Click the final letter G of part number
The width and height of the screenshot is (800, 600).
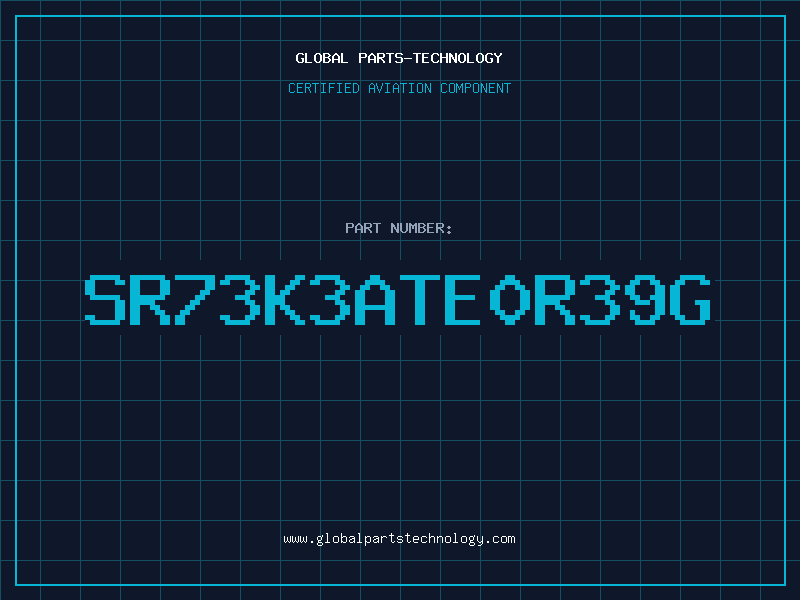tap(692, 300)
